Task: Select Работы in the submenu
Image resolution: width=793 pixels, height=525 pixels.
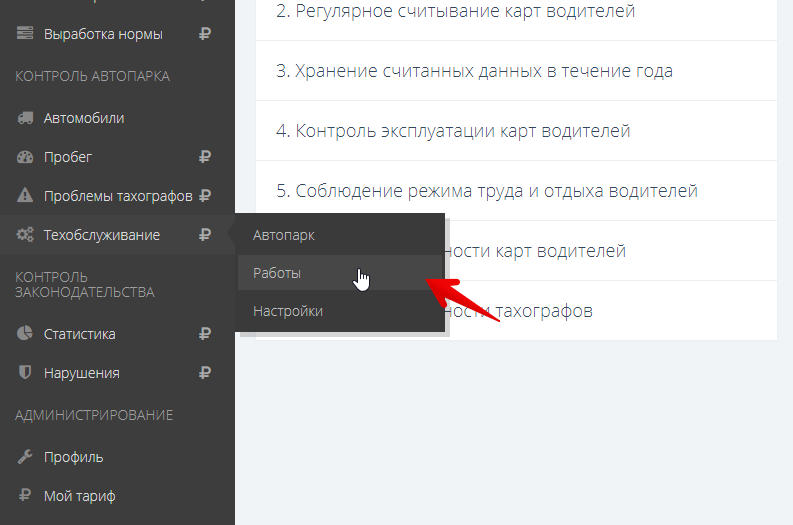Action: tap(341, 273)
